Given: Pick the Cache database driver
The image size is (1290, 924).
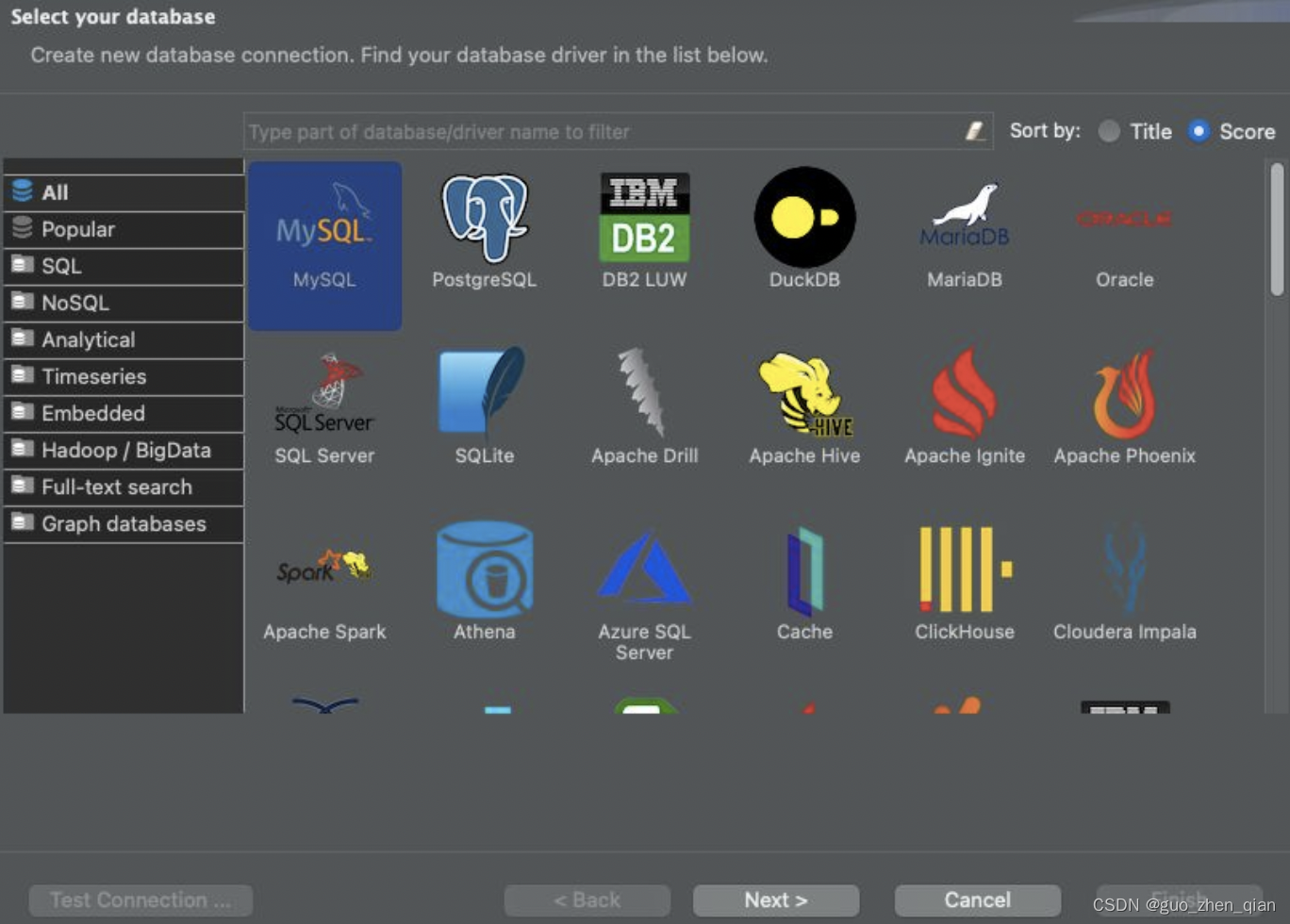Looking at the screenshot, I should click(x=804, y=584).
